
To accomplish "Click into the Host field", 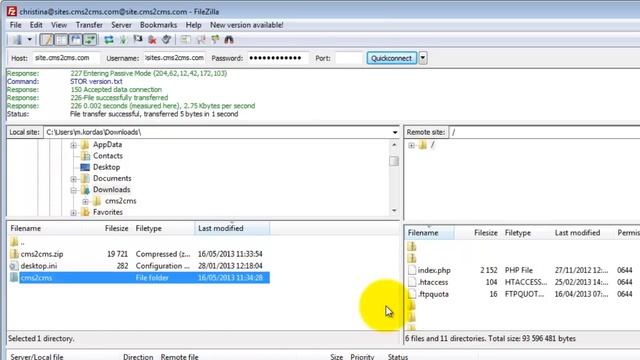I will (66, 58).
